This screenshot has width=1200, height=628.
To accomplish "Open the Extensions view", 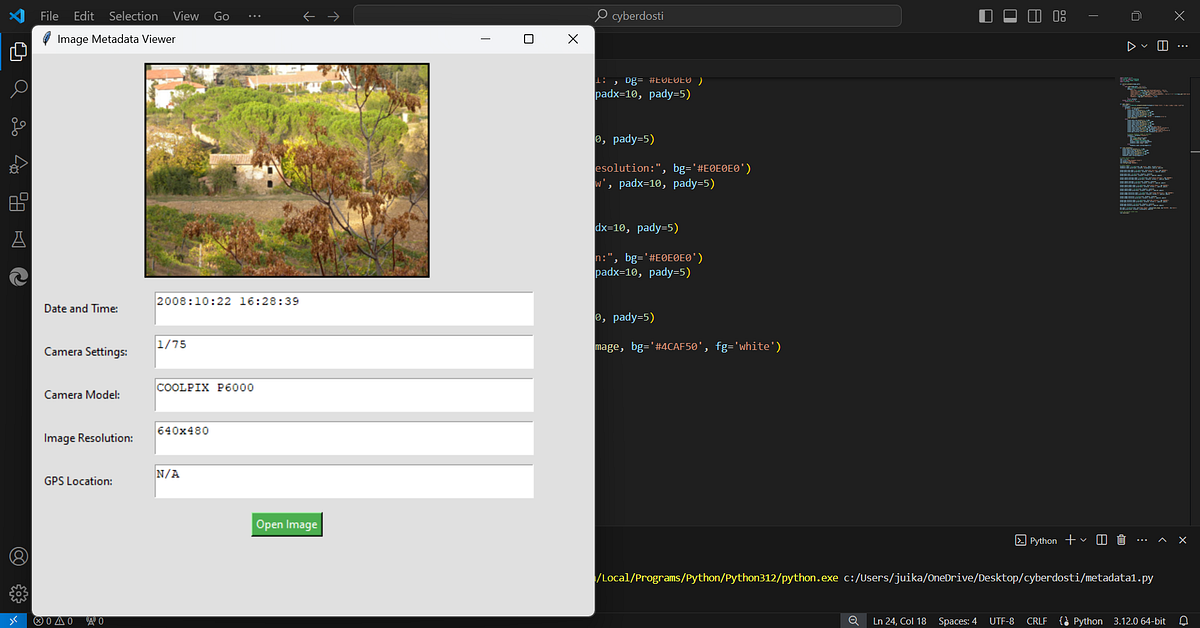I will pyautogui.click(x=17, y=202).
